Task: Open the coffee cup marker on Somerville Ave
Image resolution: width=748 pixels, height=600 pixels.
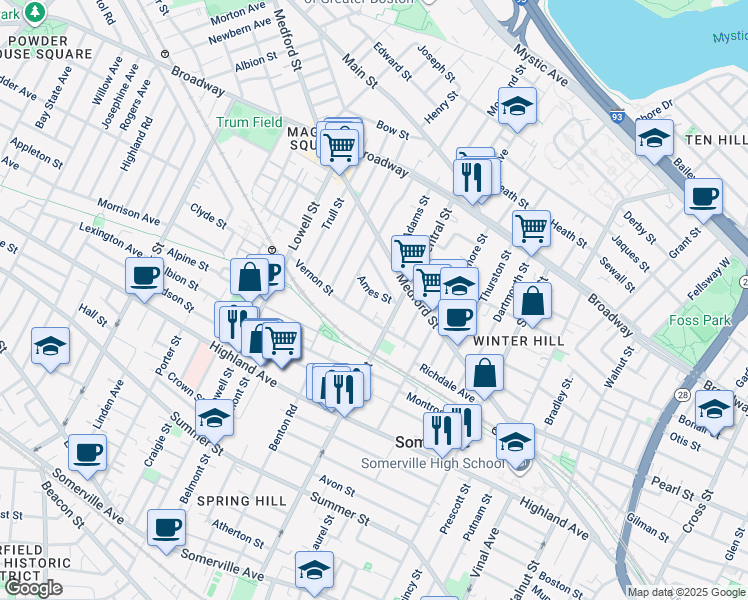Action: point(166,527)
